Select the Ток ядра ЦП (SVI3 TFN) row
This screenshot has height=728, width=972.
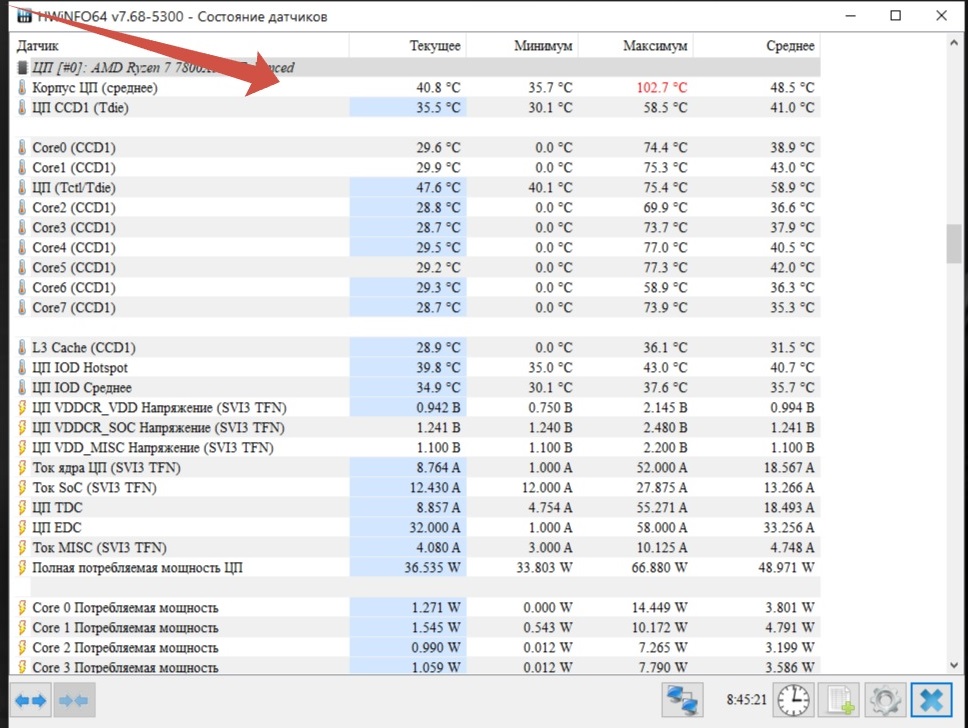[417, 468]
